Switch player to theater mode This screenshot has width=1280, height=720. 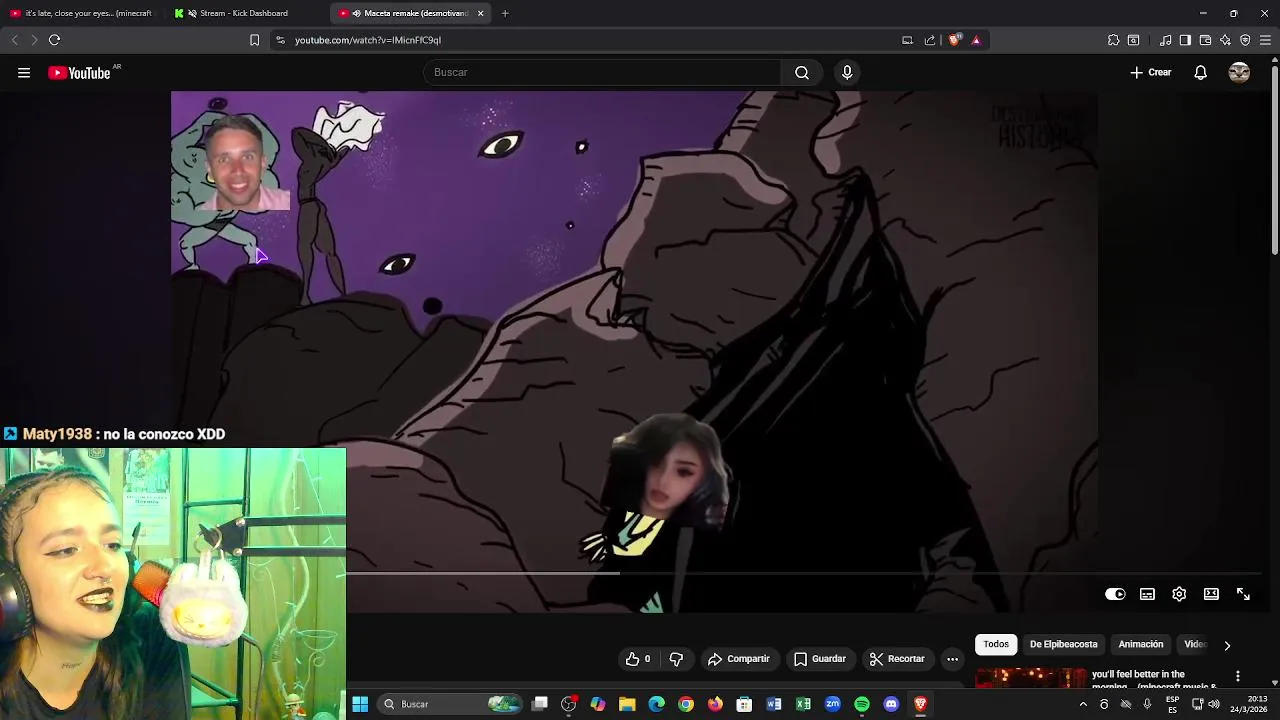(x=1211, y=594)
